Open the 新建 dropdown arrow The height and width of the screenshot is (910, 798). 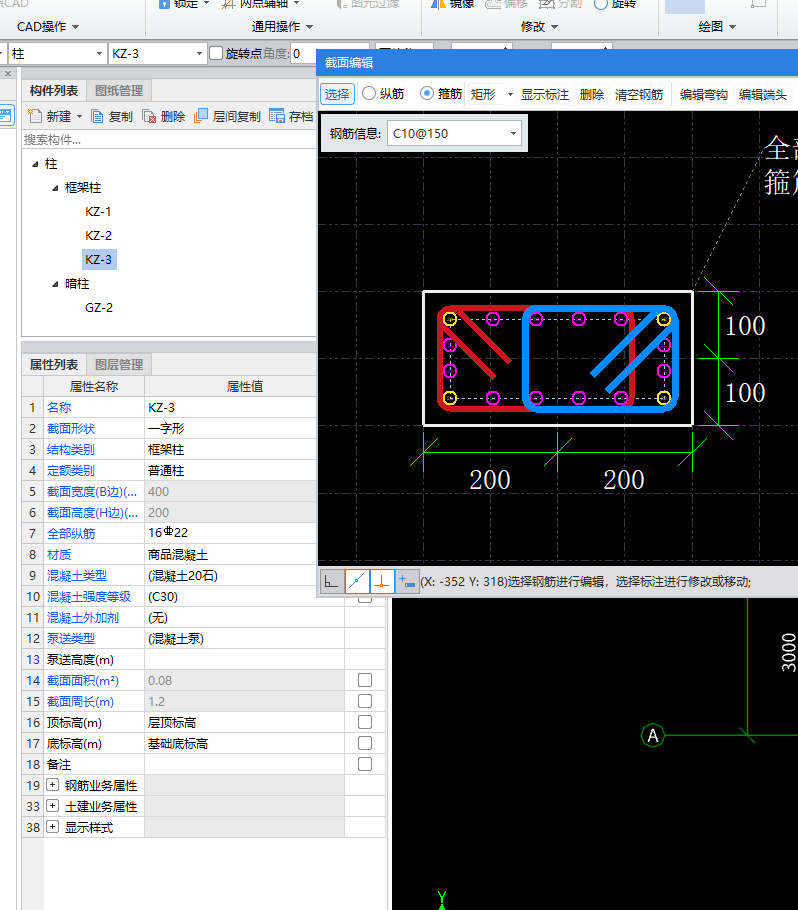[x=80, y=117]
